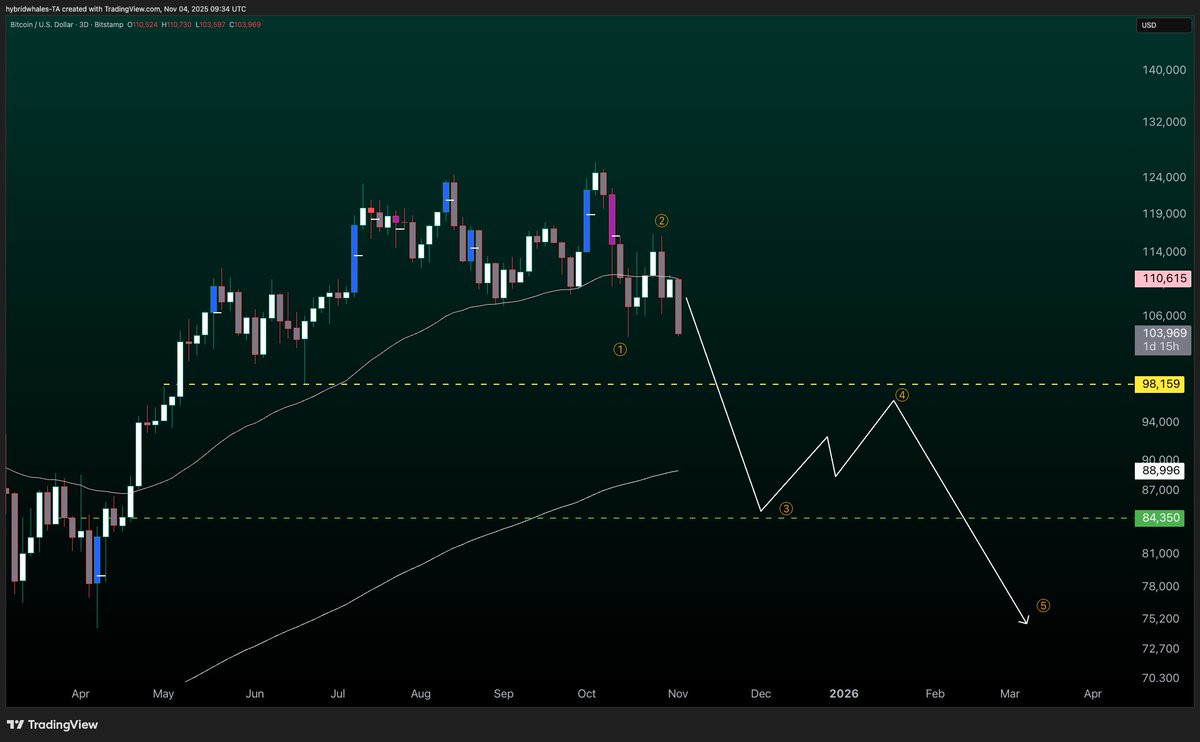Select the green support level label 84,350
Viewport: 1200px width, 742px height.
[1159, 518]
